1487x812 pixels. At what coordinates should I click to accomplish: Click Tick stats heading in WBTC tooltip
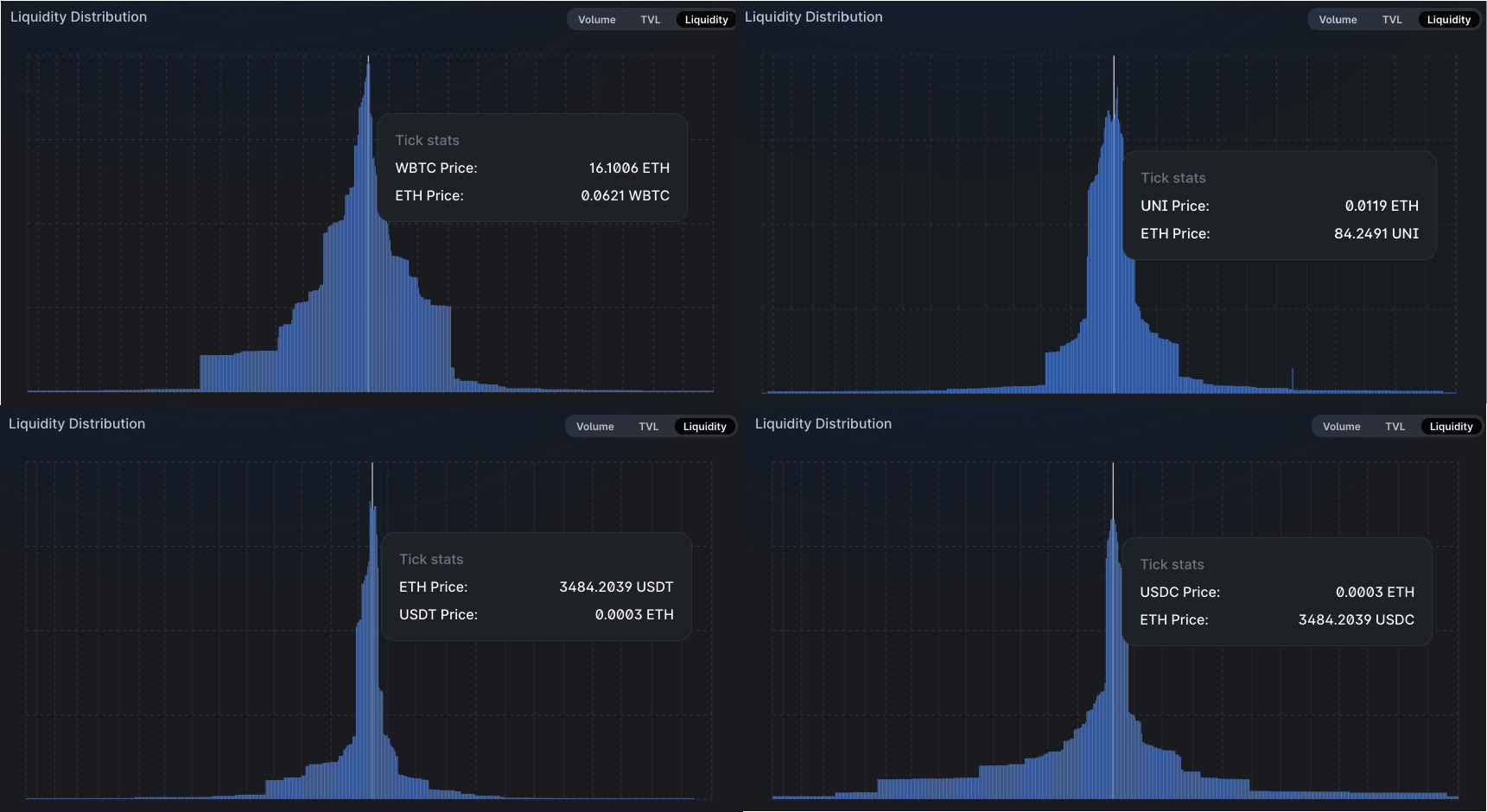(x=427, y=140)
